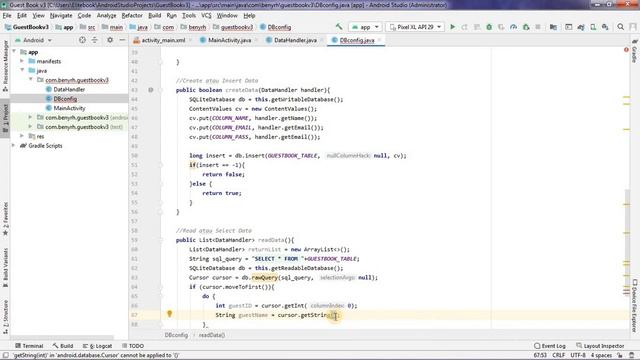Open the Structure side tool window
Screen dimensions: 640x360
(5, 317)
